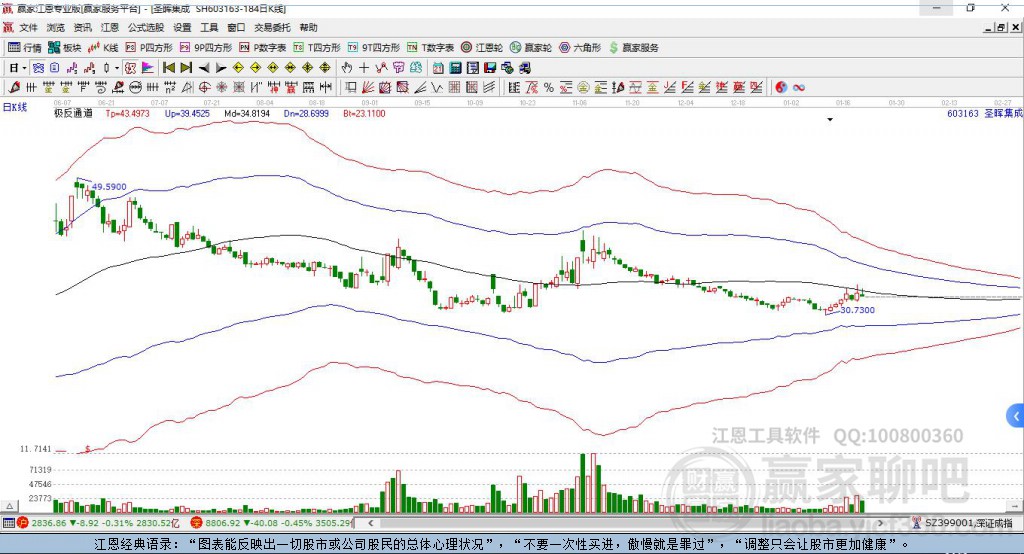Open the 9P四方形 tool
1024x554 pixels.
coord(205,48)
